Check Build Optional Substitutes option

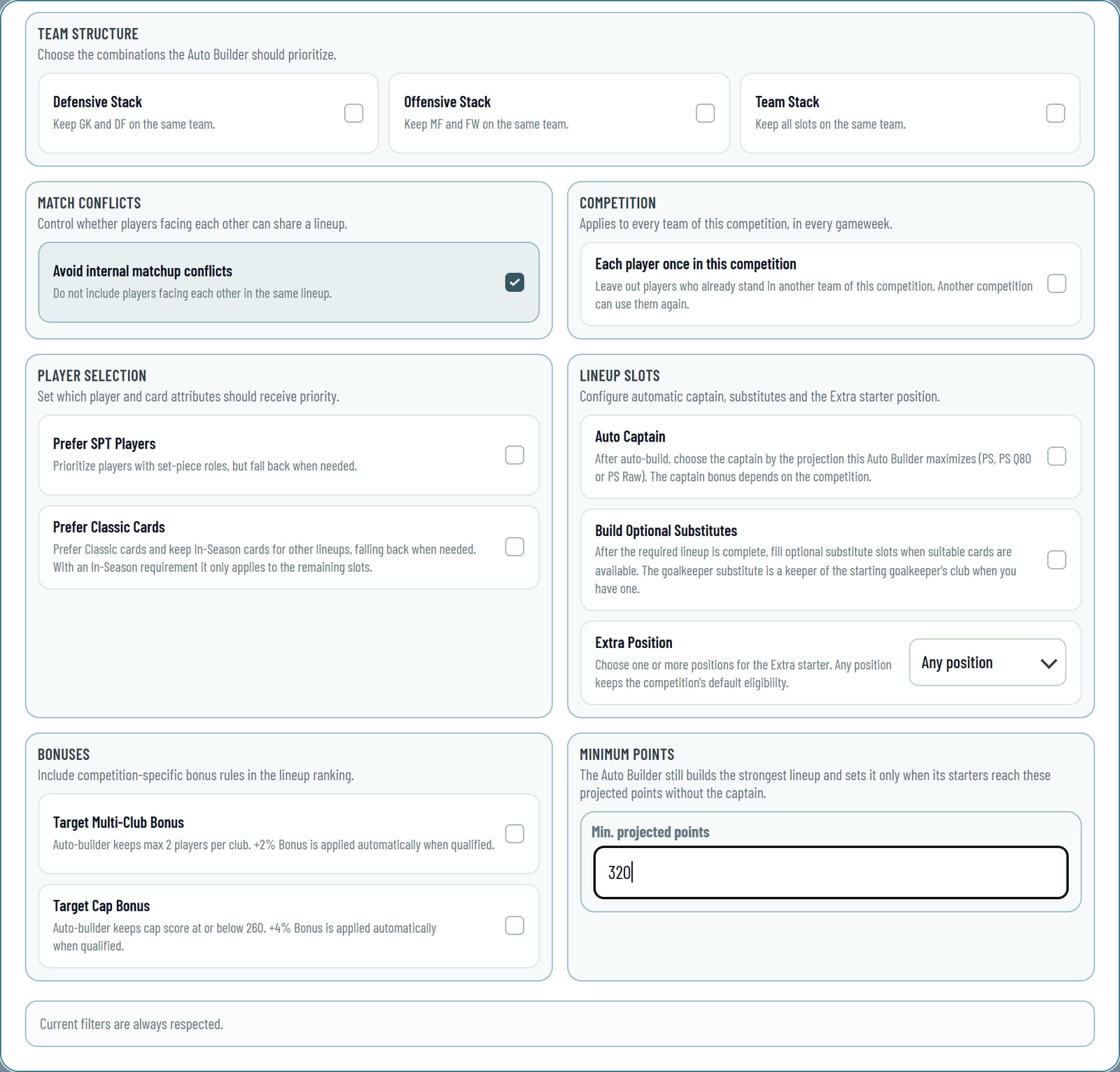(1056, 560)
